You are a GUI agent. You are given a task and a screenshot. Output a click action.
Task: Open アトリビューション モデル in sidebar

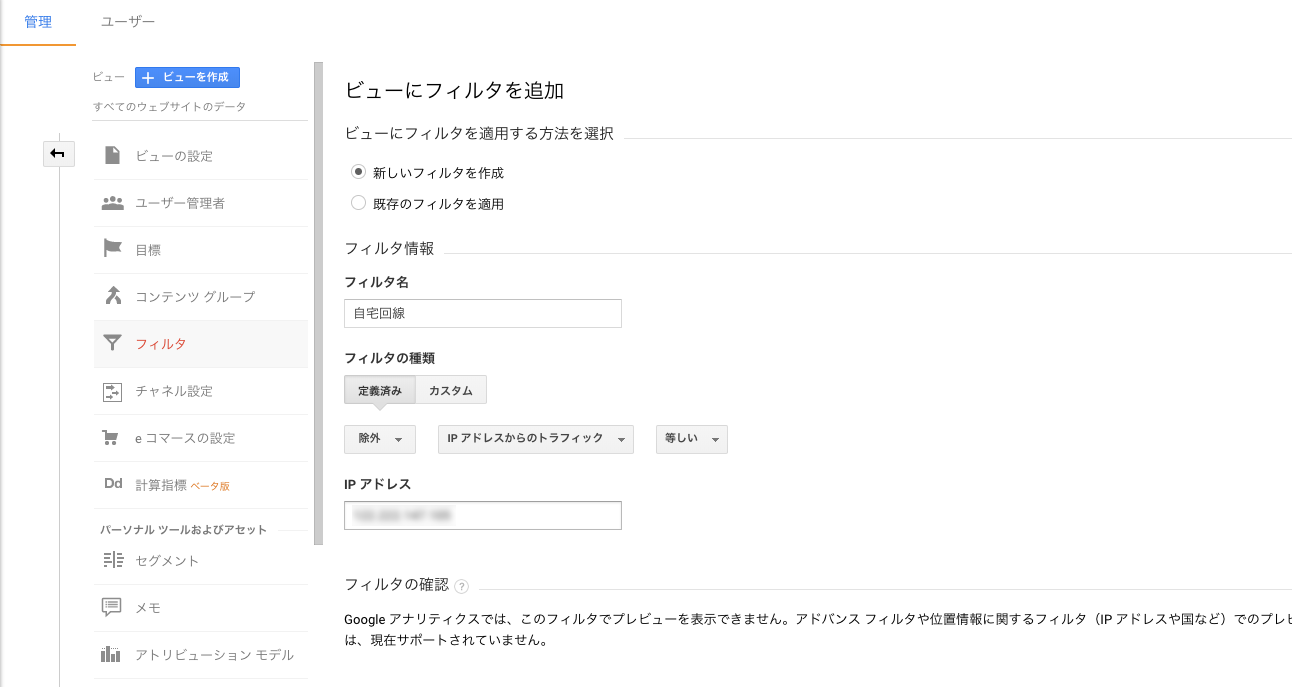point(214,655)
